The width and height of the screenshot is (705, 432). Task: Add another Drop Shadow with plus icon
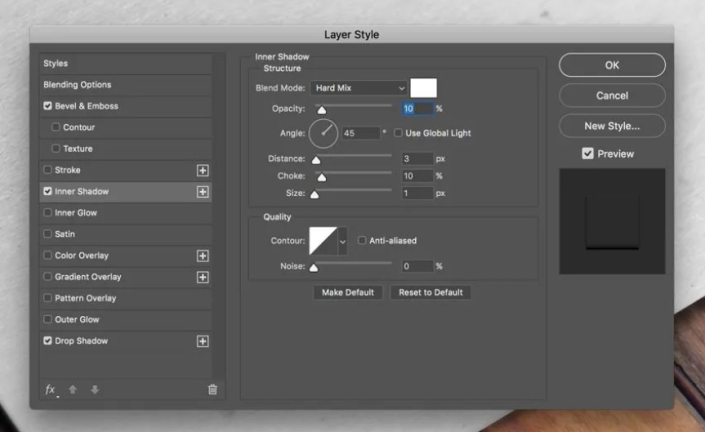[203, 341]
